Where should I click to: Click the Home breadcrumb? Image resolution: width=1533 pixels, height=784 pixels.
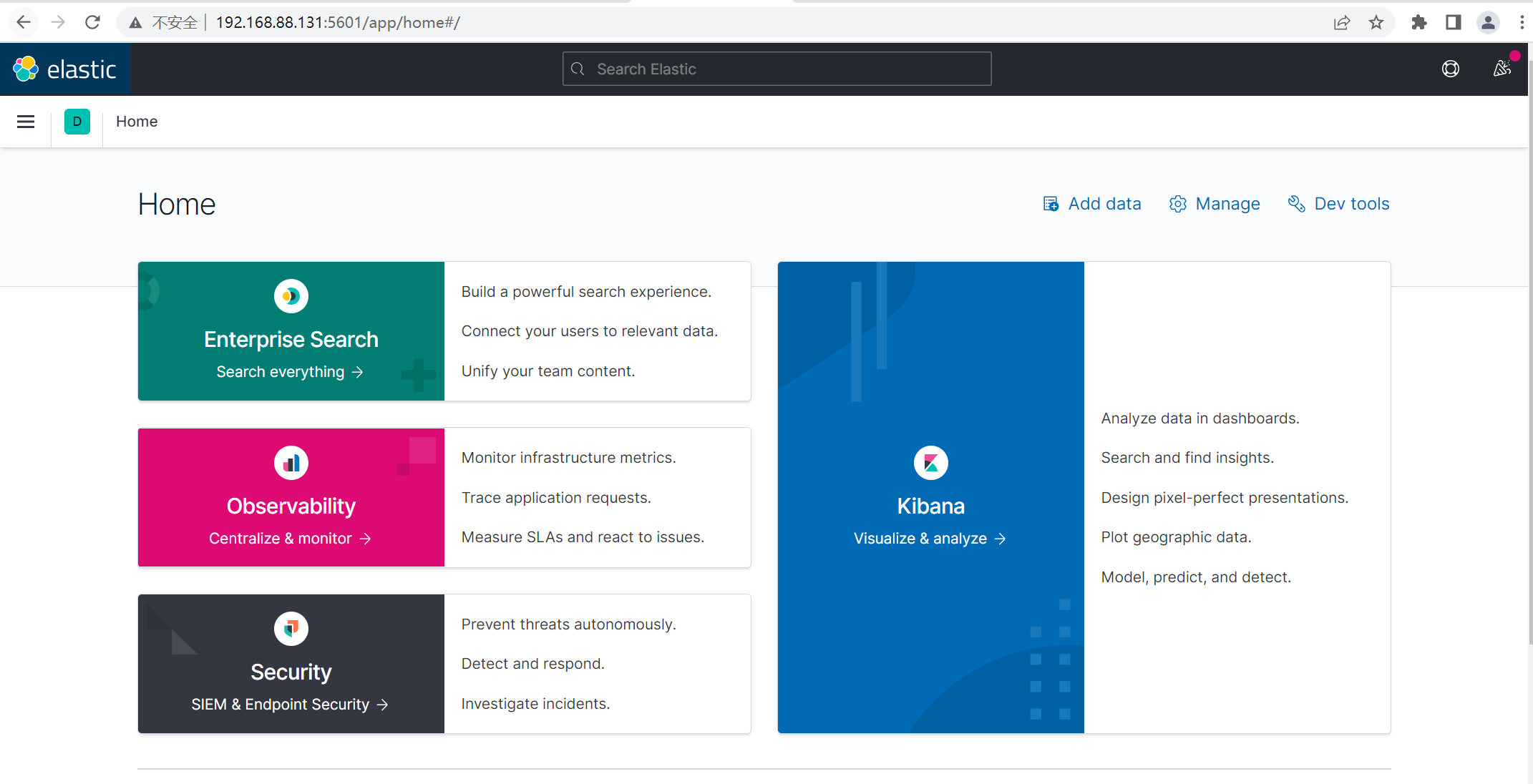click(137, 122)
